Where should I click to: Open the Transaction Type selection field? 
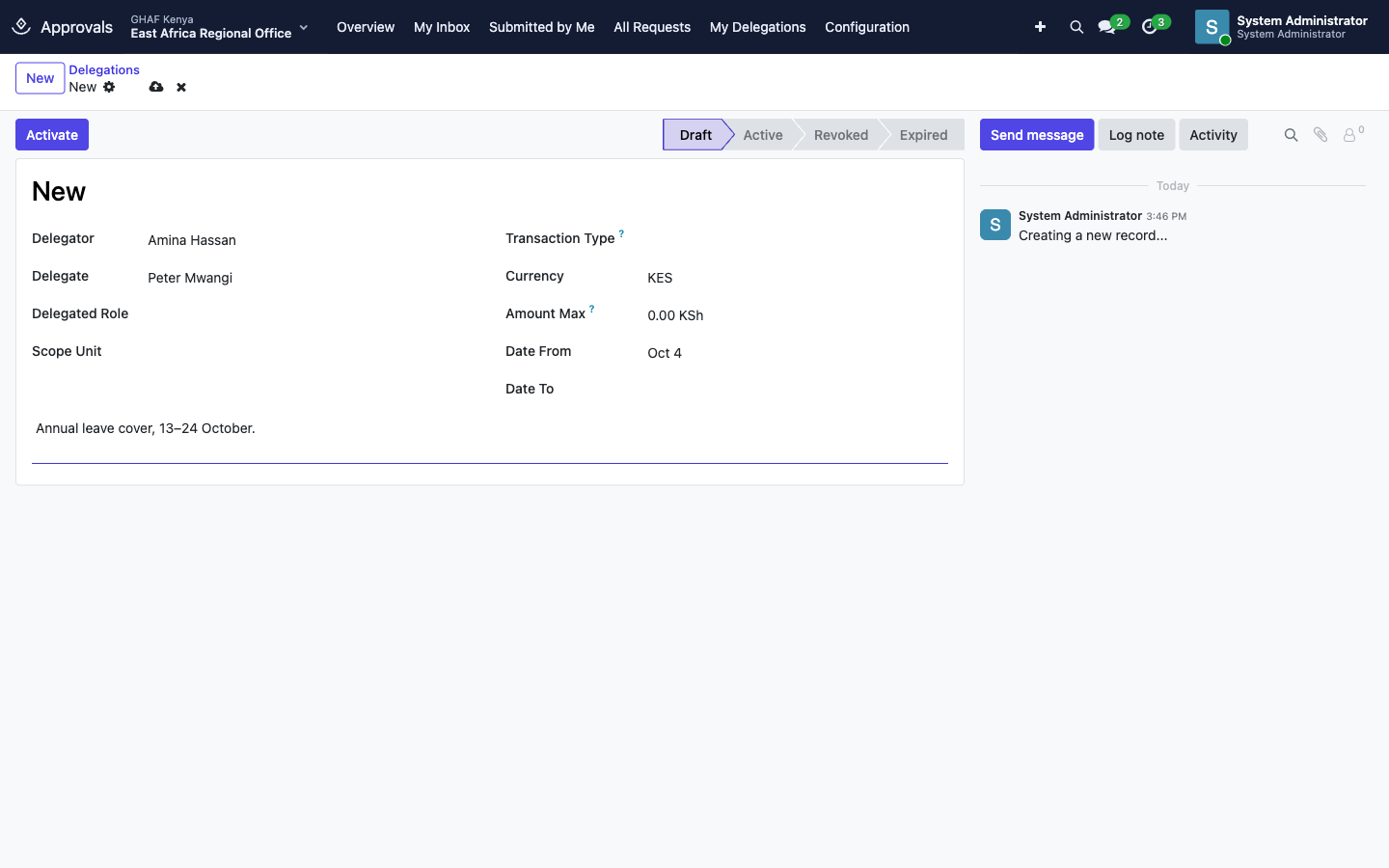coord(798,240)
